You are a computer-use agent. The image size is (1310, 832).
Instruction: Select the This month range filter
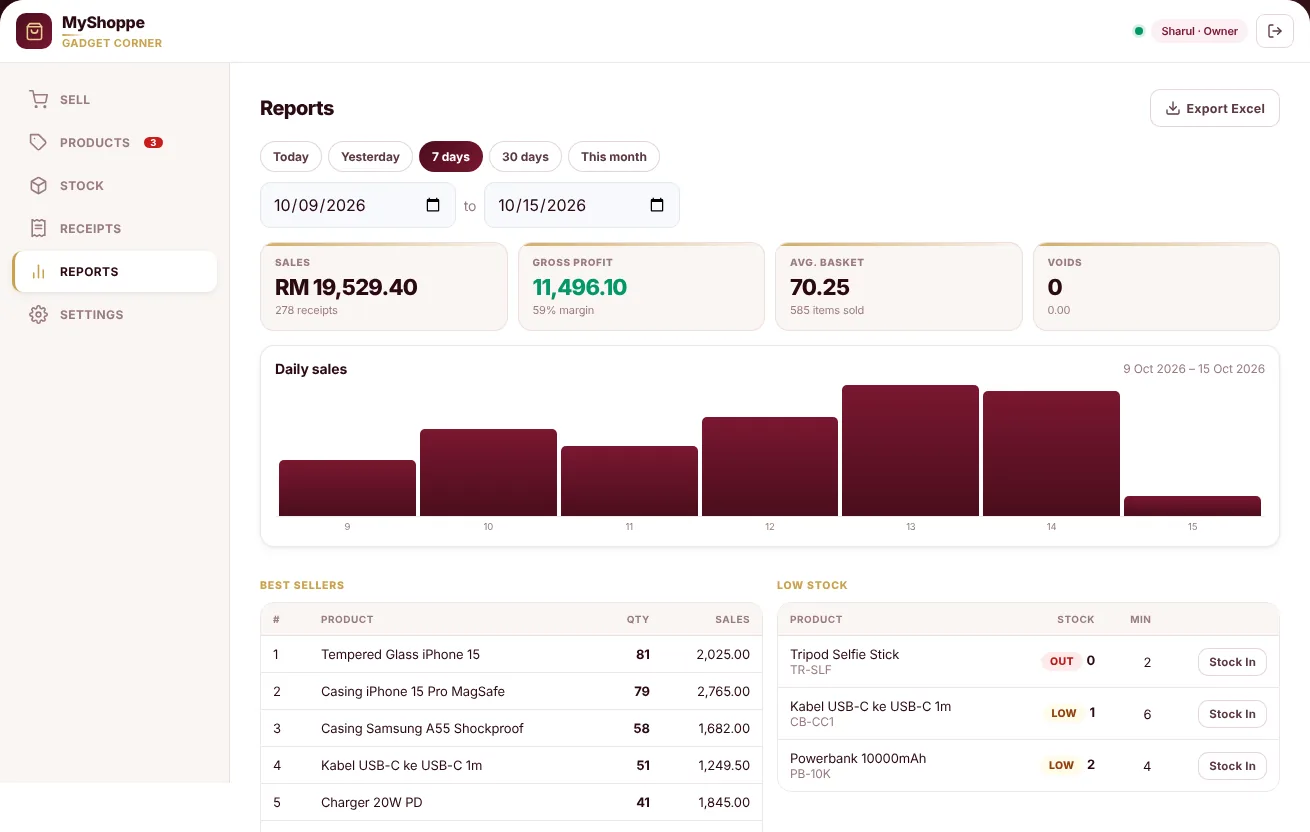614,157
